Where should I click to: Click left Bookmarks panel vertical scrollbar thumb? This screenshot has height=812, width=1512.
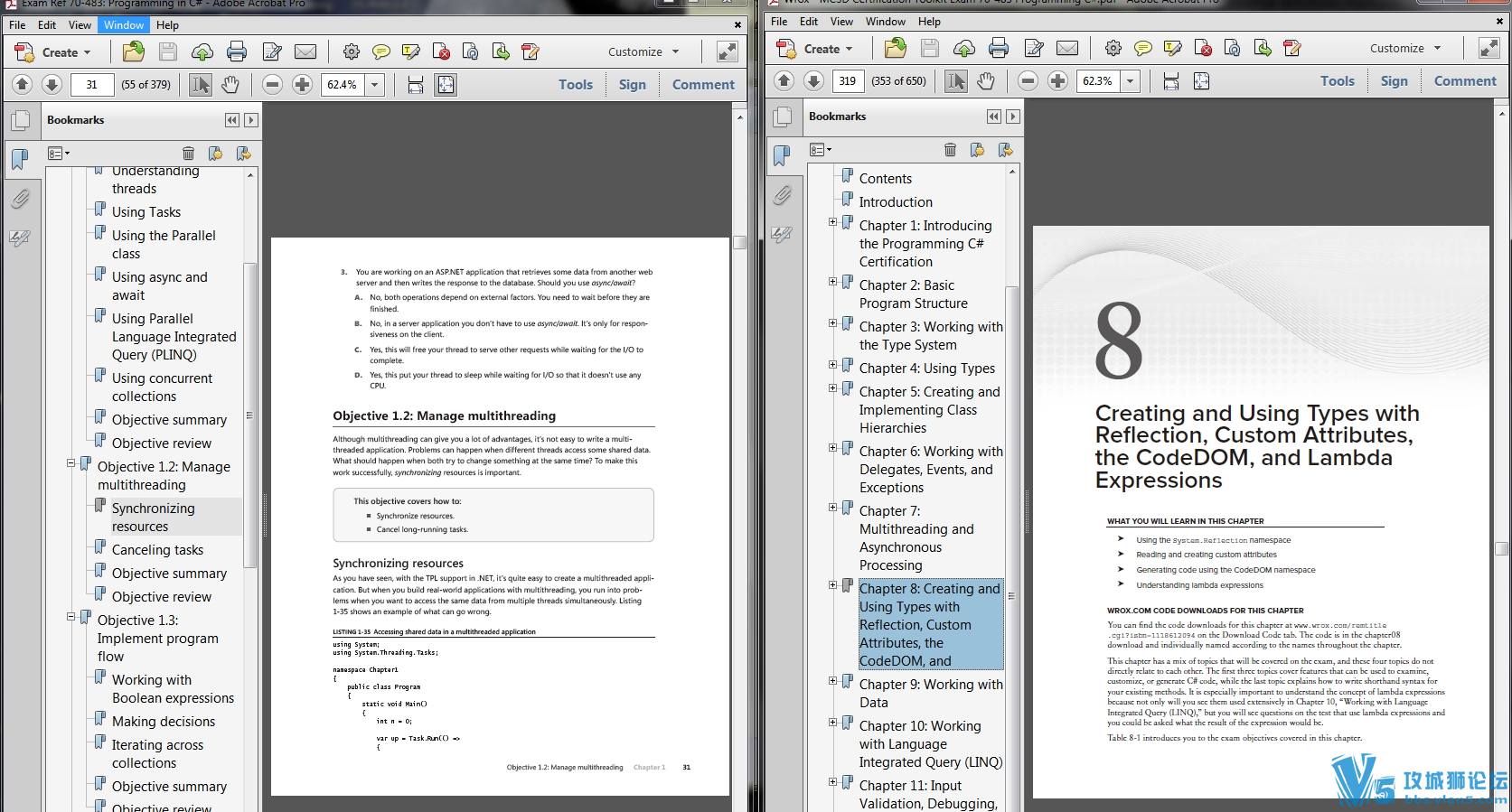(x=250, y=415)
